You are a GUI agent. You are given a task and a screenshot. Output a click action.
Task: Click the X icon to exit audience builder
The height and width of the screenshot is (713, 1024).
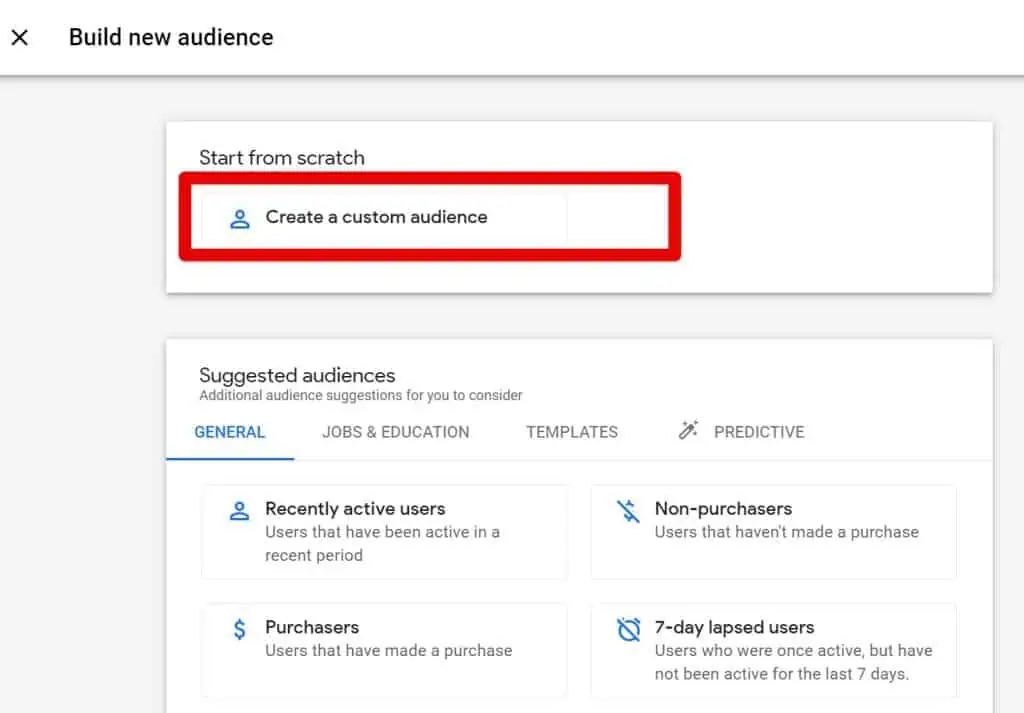click(x=19, y=37)
